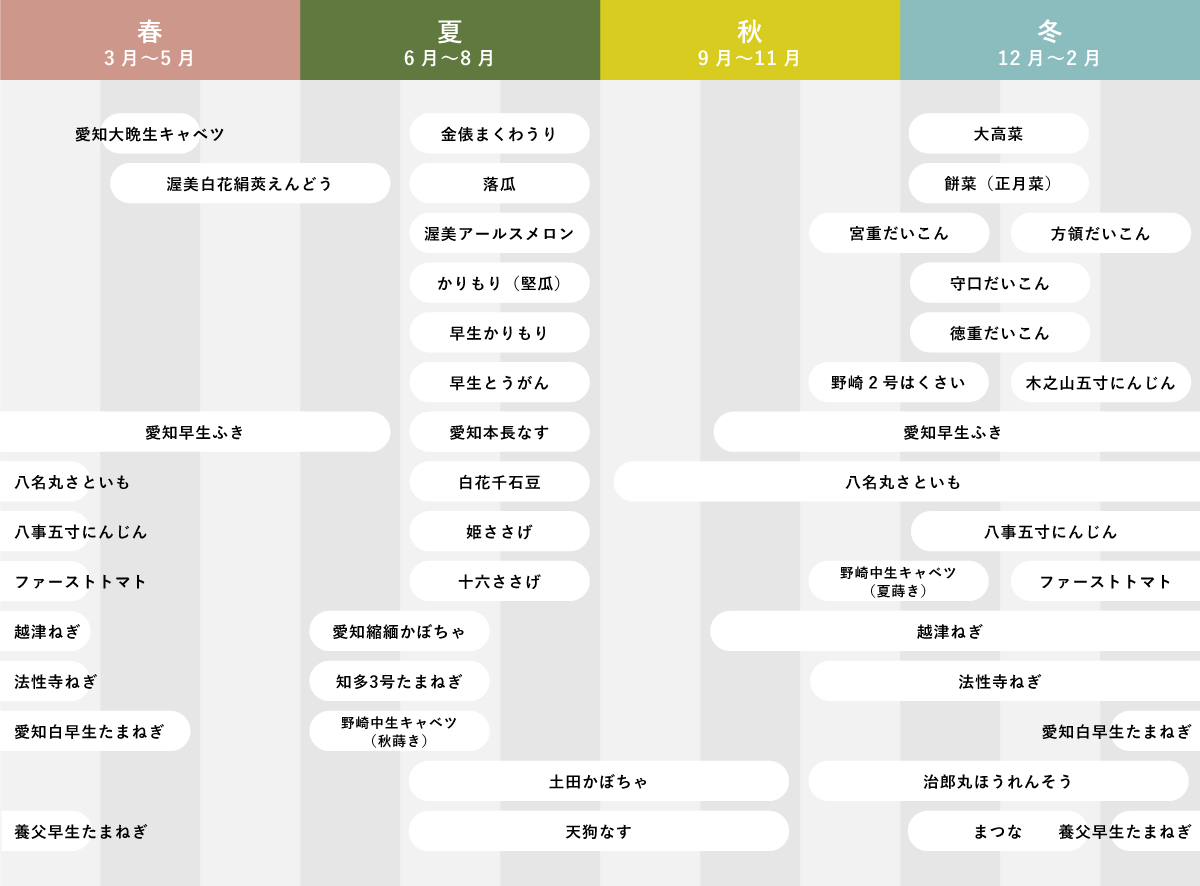Click the 金俵まくわうり label
Screen dimensions: 1200x886
(499, 133)
